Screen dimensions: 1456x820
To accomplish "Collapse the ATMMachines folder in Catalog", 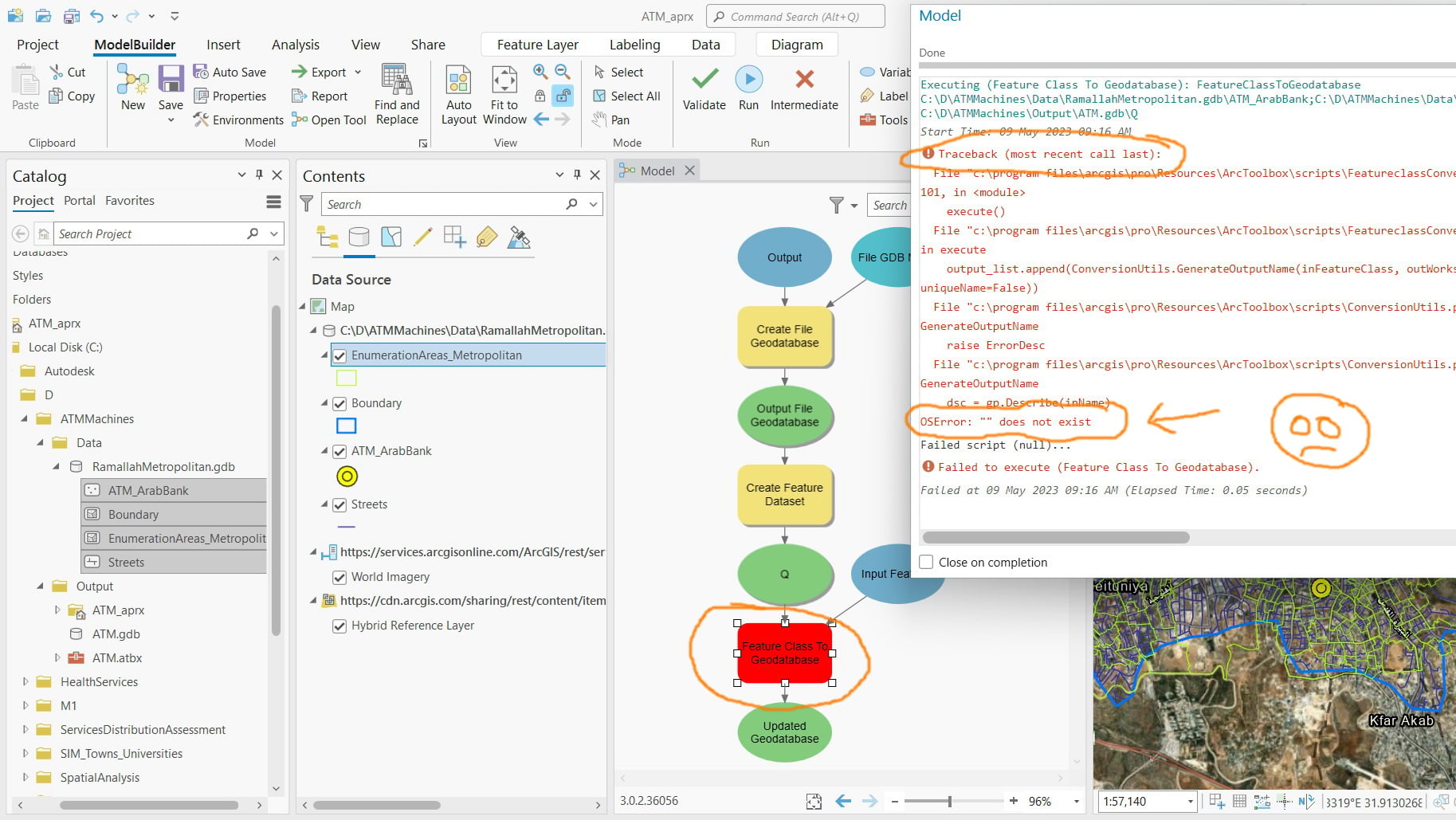I will point(25,418).
